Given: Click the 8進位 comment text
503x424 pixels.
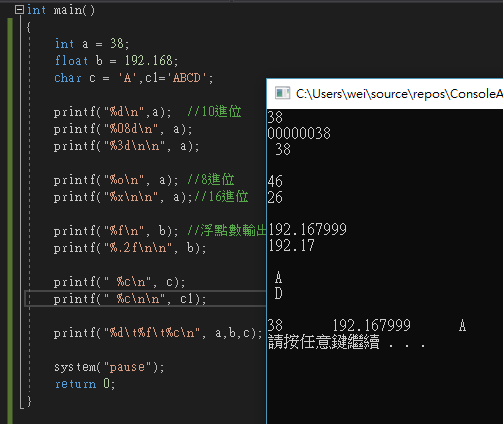Looking at the screenshot, I should (211, 180).
